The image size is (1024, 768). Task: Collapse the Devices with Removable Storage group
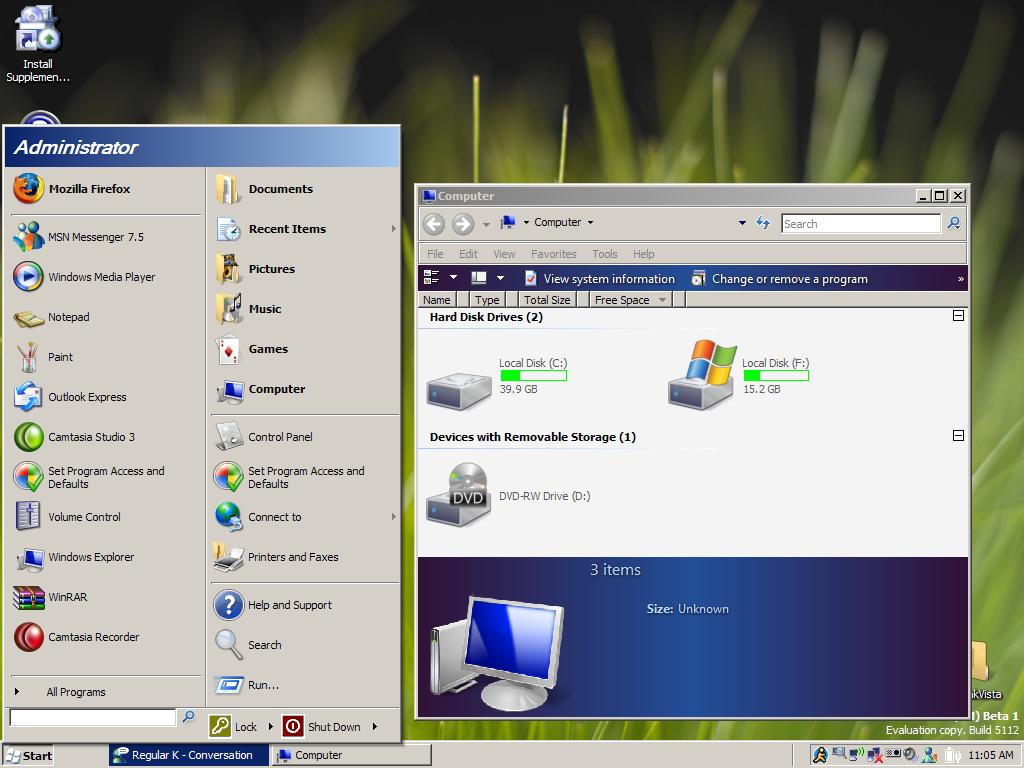pos(958,436)
